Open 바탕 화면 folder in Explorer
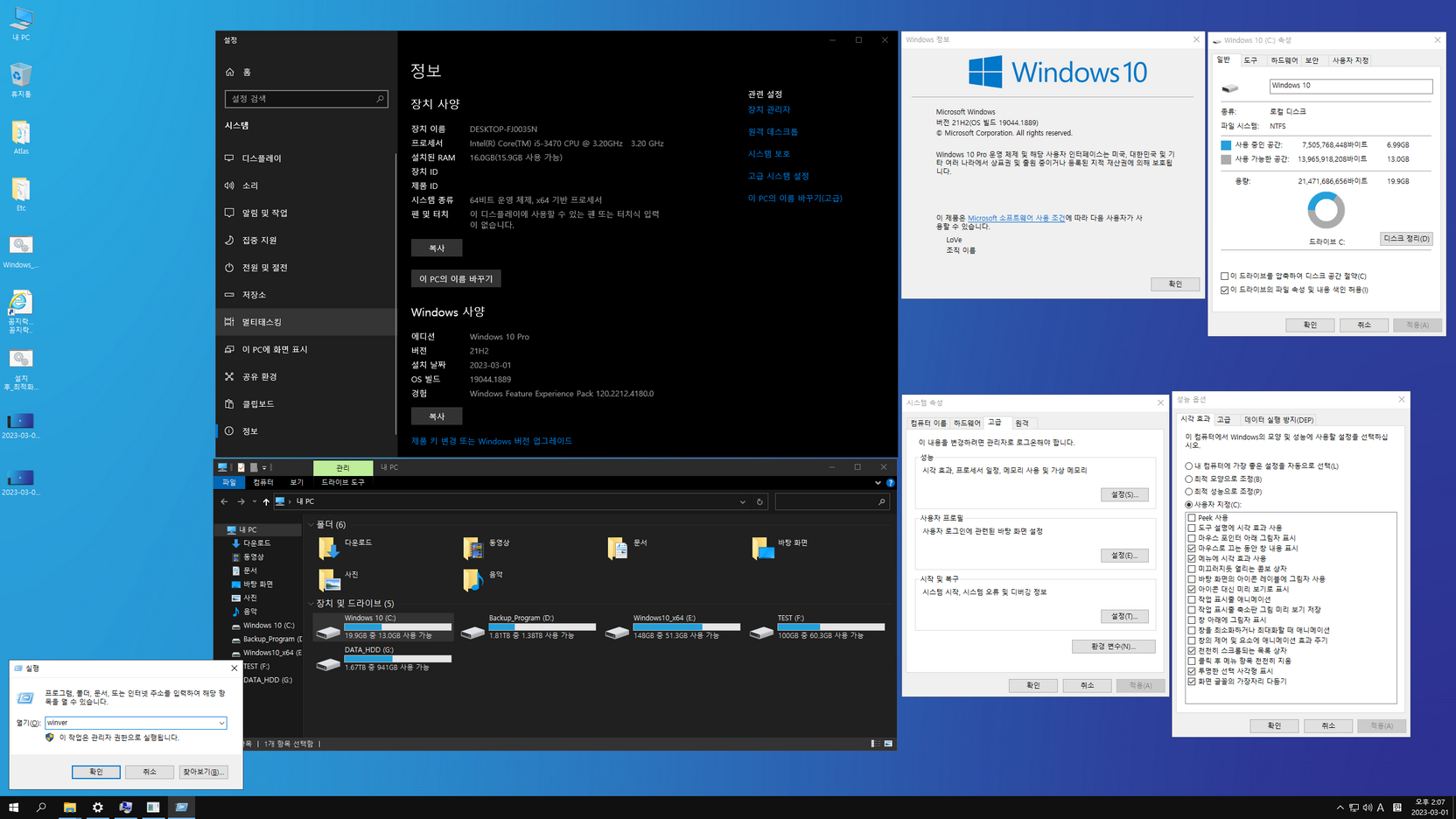1456x819 pixels. pos(780,548)
